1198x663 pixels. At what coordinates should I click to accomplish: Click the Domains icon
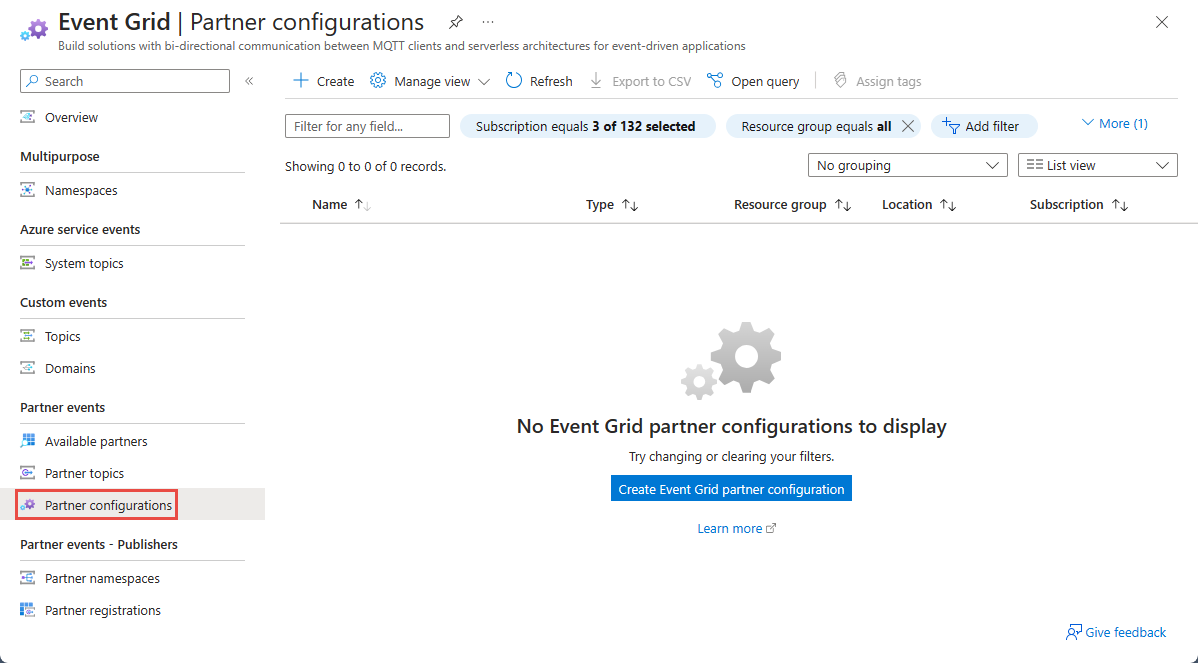pos(27,368)
